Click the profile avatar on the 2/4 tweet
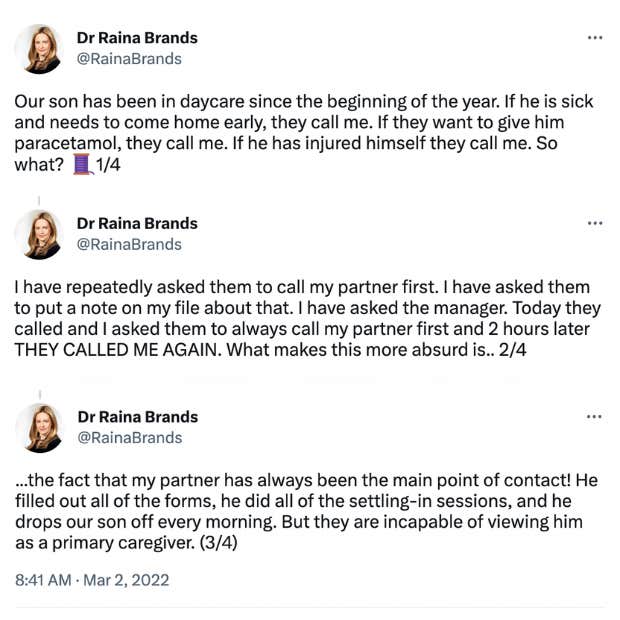620x620 pixels. click(39, 234)
